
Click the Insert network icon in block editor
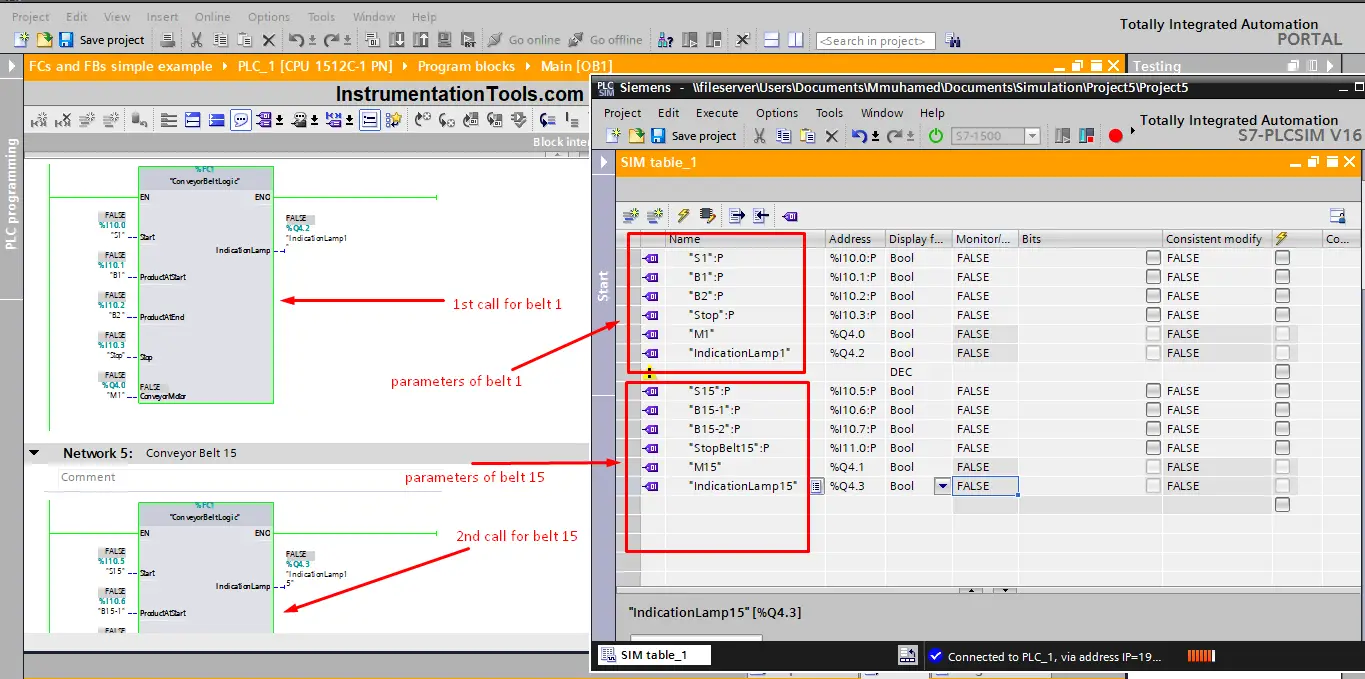click(x=39, y=120)
